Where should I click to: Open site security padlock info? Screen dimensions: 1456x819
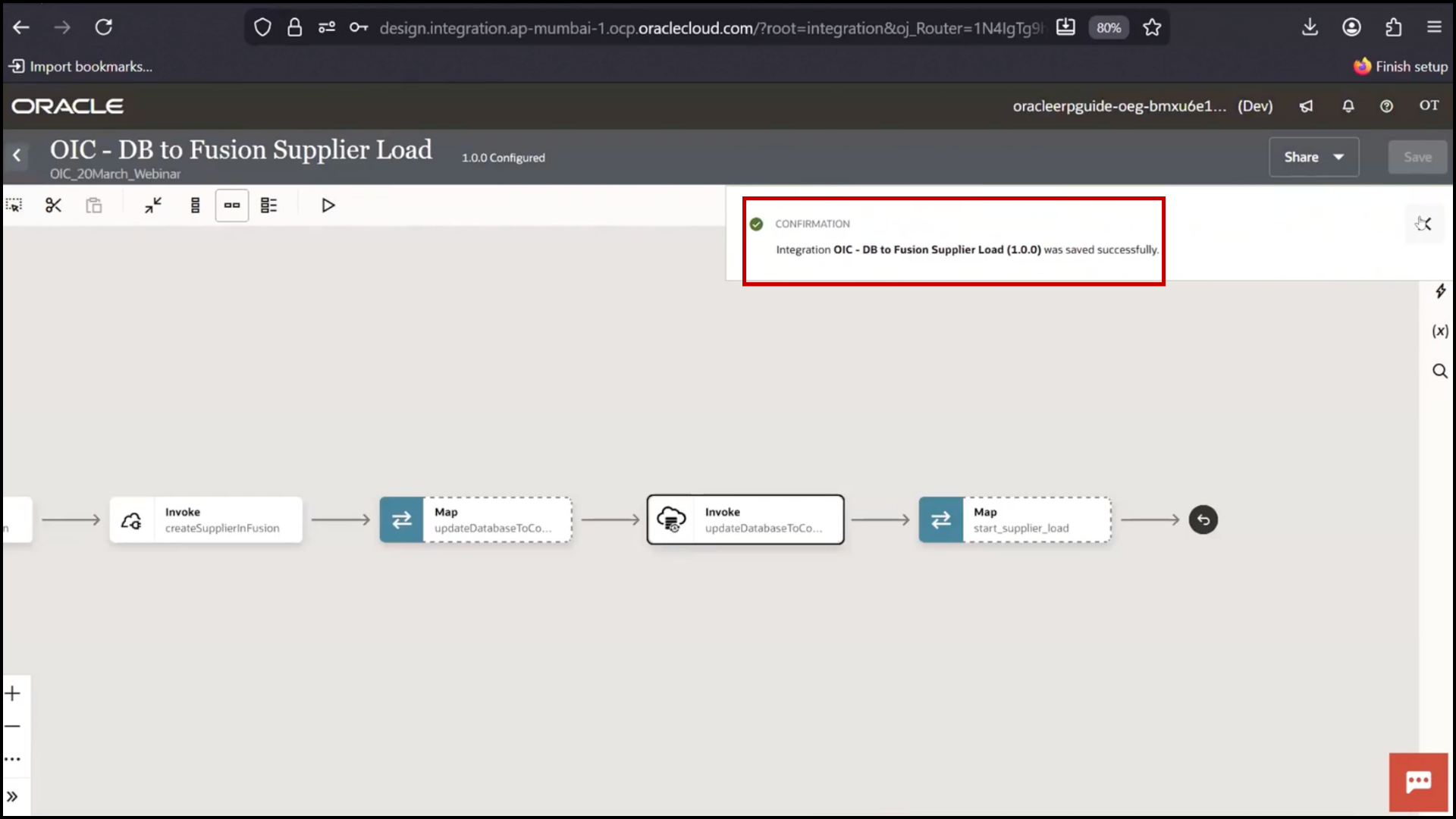point(294,28)
